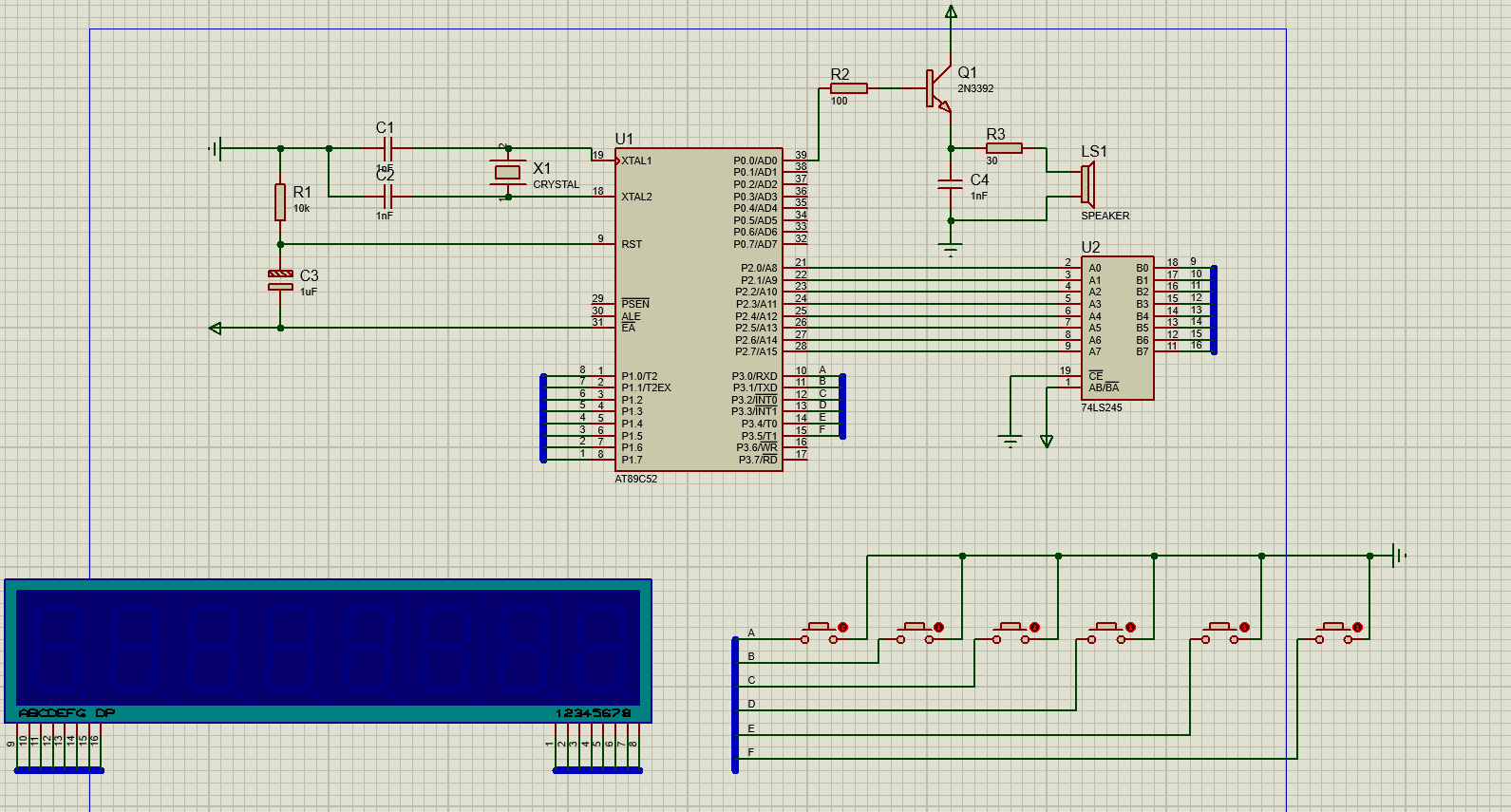Select push button wired to net F
This screenshot has height=812, width=1511.
tap(1334, 633)
